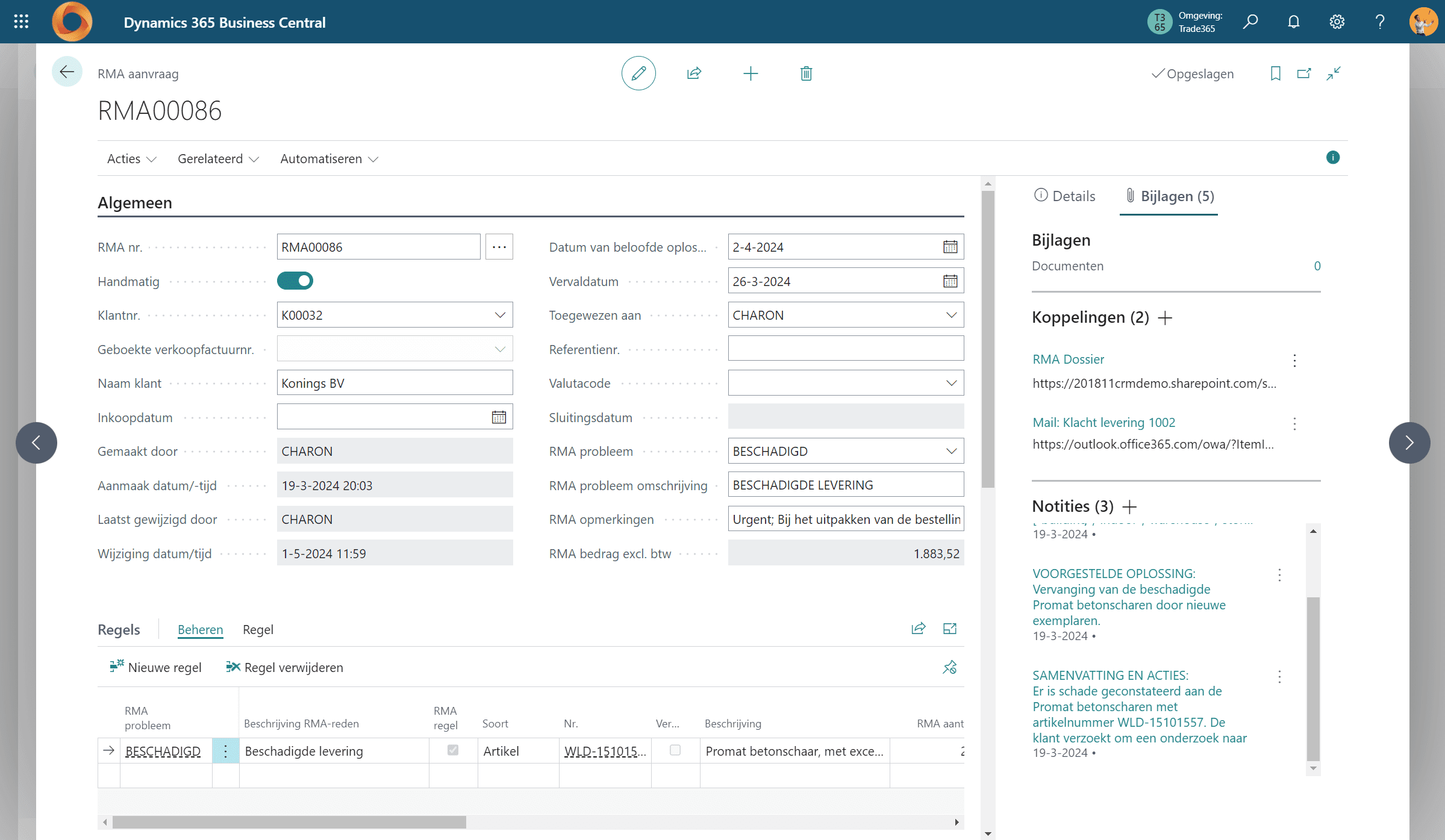Open options for the SAMENVATTING EN ACTIES note

1279,677
